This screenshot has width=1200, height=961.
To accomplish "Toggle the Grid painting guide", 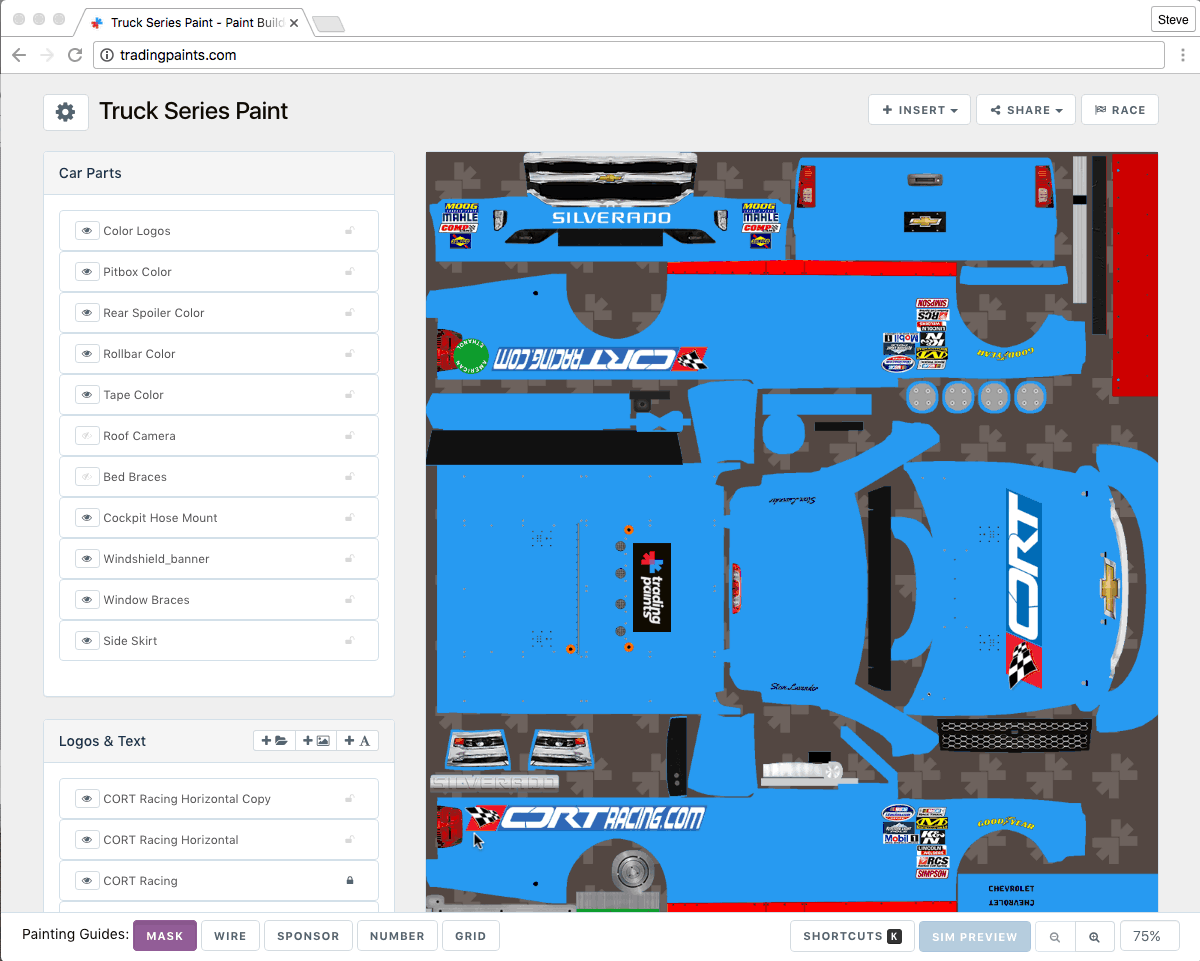I will (471, 936).
